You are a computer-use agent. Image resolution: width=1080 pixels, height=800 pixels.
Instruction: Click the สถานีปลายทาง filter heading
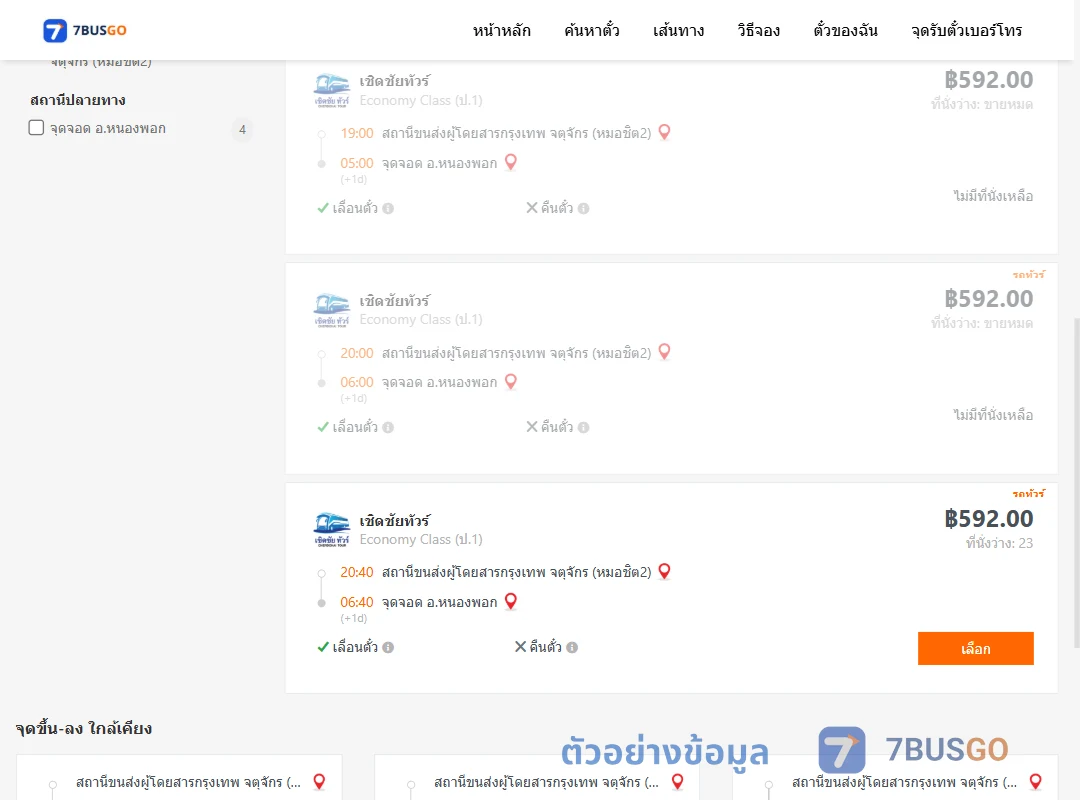78,100
